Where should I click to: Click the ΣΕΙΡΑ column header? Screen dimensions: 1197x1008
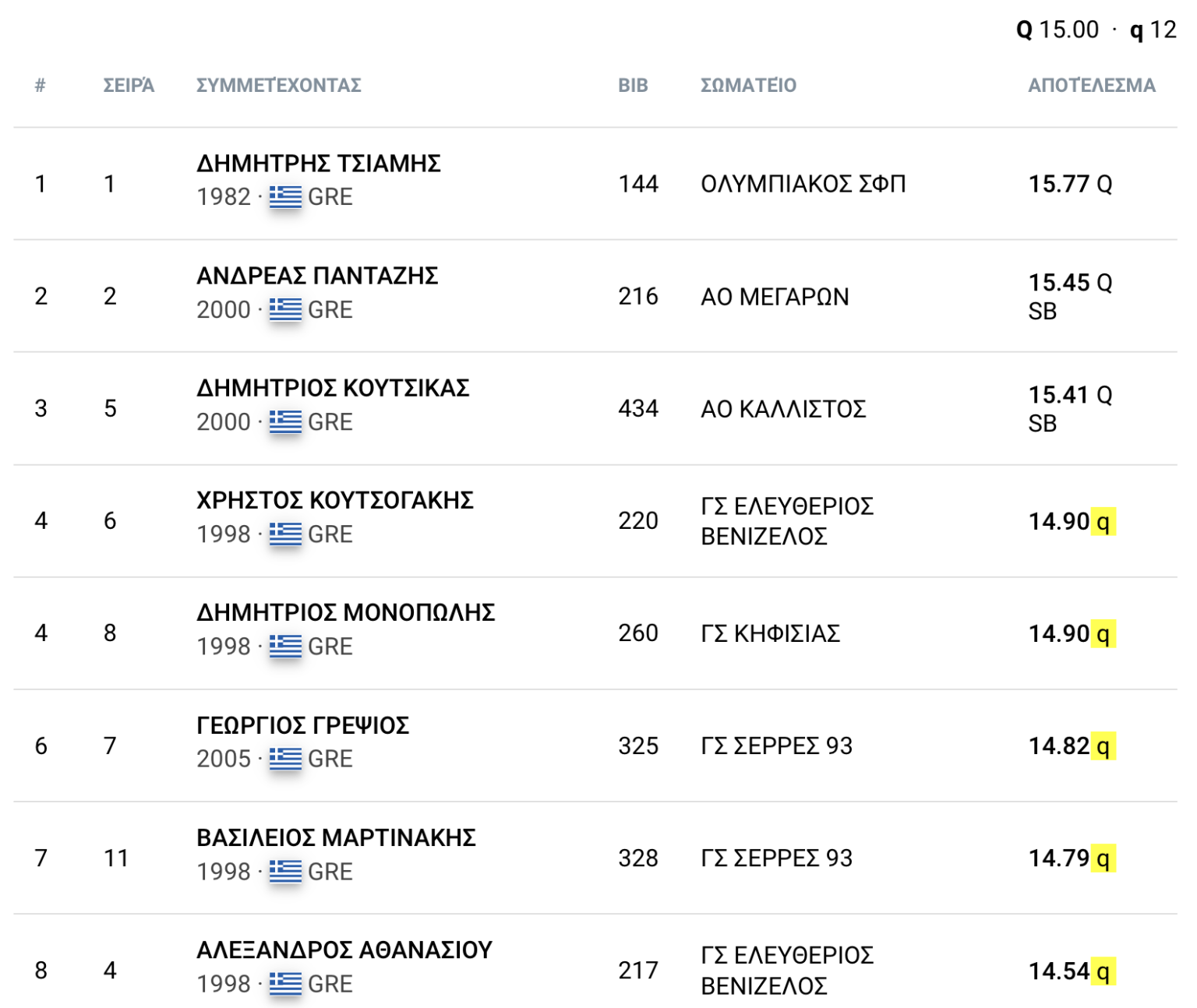129,86
